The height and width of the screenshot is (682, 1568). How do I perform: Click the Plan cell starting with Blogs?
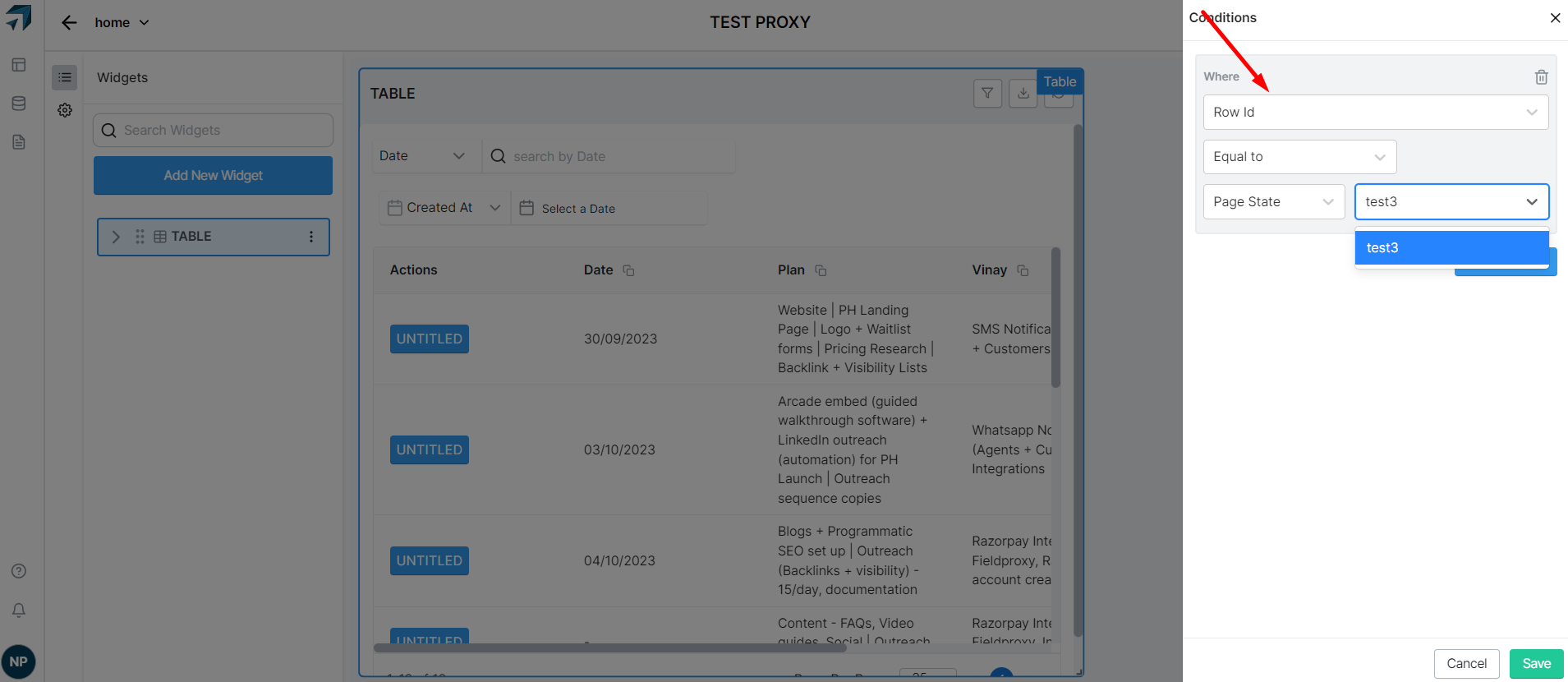848,561
